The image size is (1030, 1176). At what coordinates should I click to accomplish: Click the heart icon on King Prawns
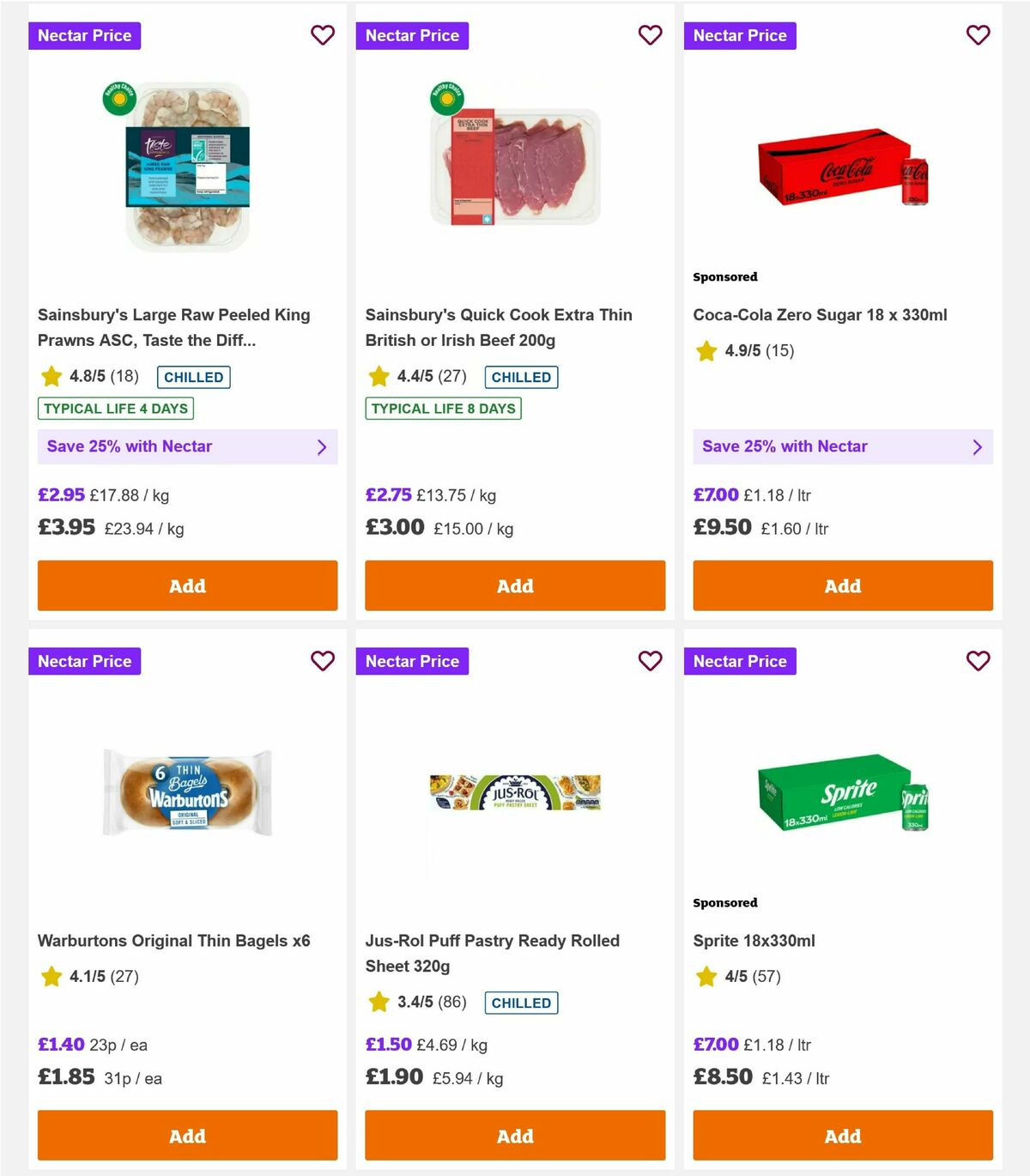(323, 35)
